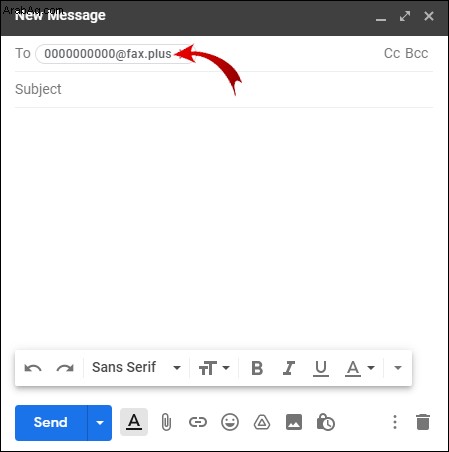The height and width of the screenshot is (452, 449).
Task: Open the emoji picker smiley icon
Action: click(230, 422)
